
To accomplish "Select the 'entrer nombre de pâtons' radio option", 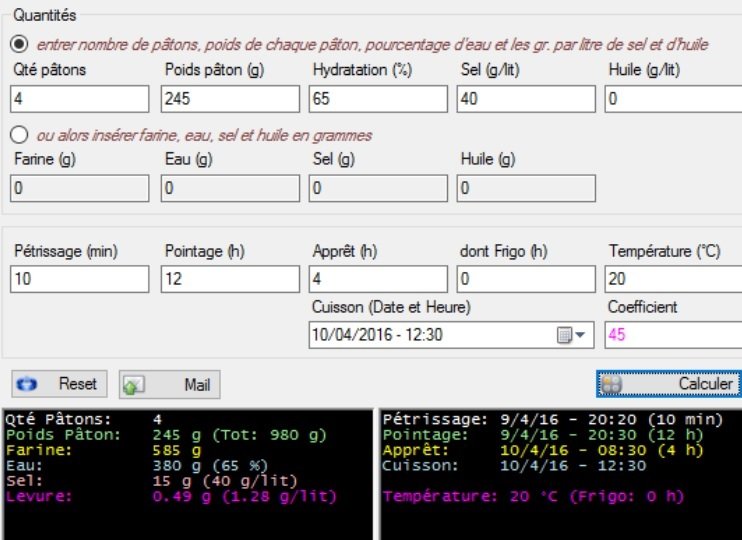I will [x=19, y=44].
